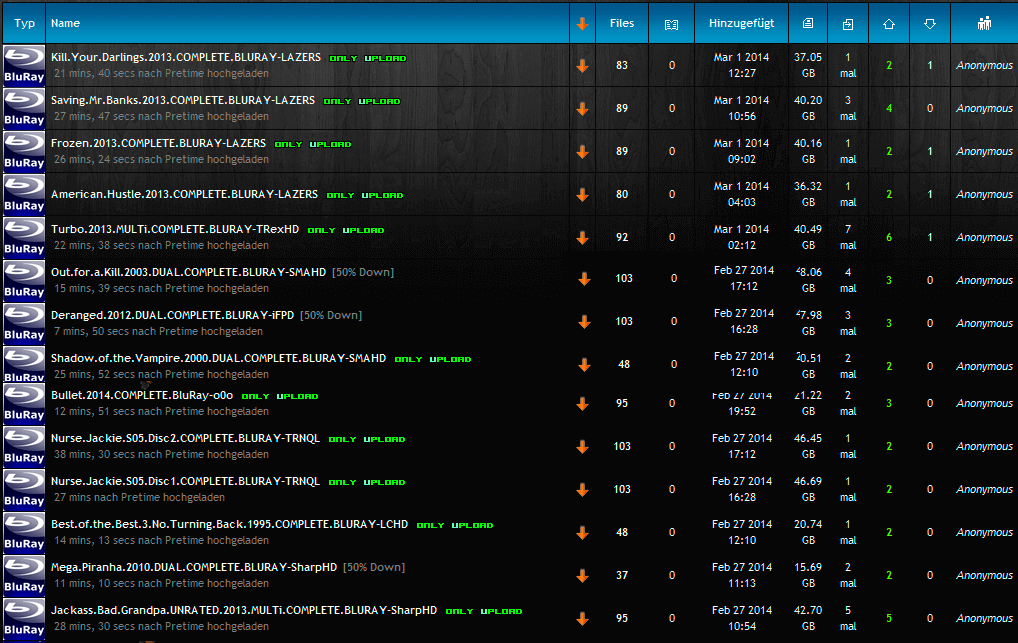Open Out.for.a.Kill.2003.DUAL torrent link
The image size is (1018, 643).
click(188, 272)
